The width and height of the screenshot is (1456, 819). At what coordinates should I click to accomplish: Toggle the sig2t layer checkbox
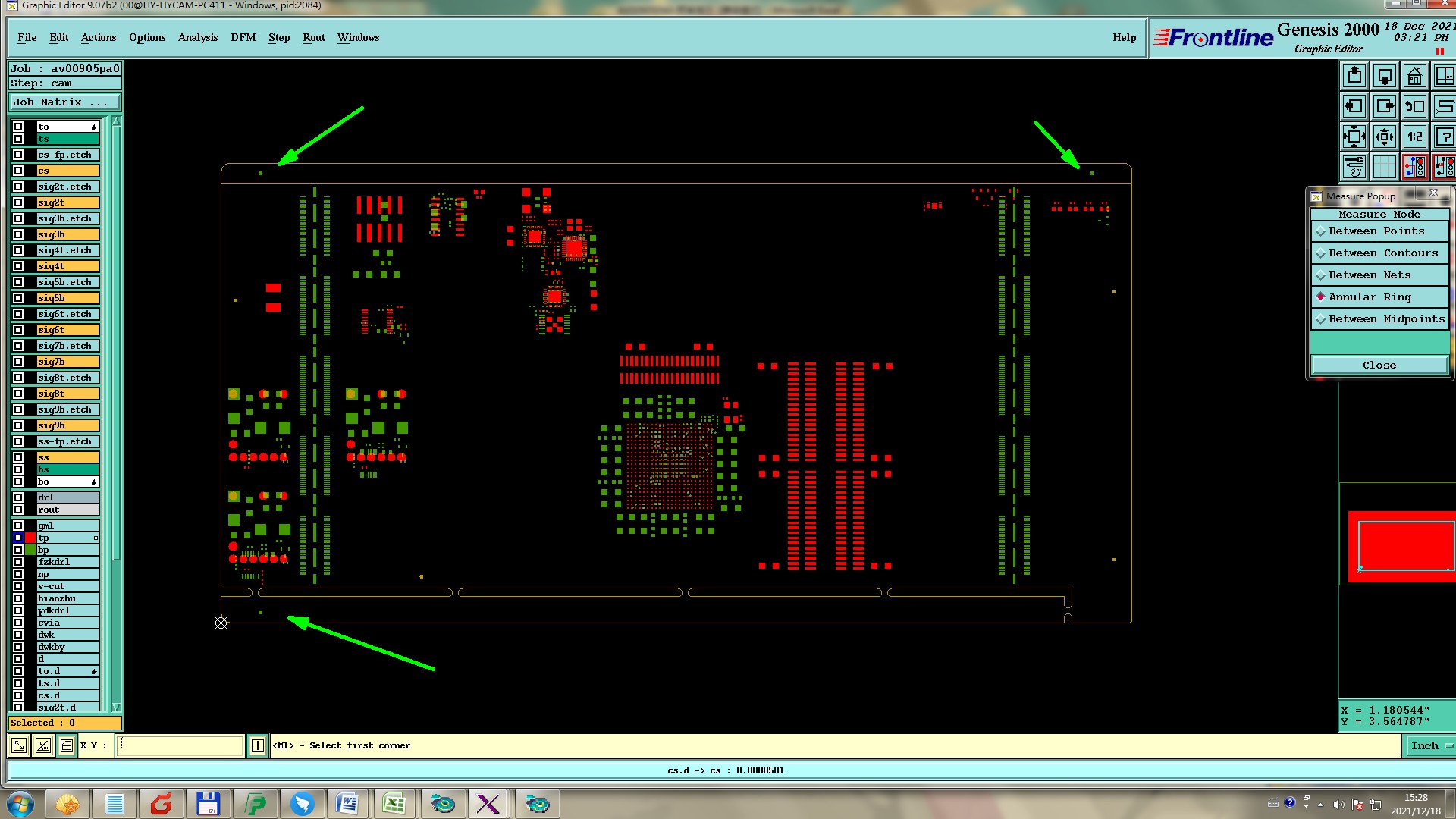(x=18, y=202)
